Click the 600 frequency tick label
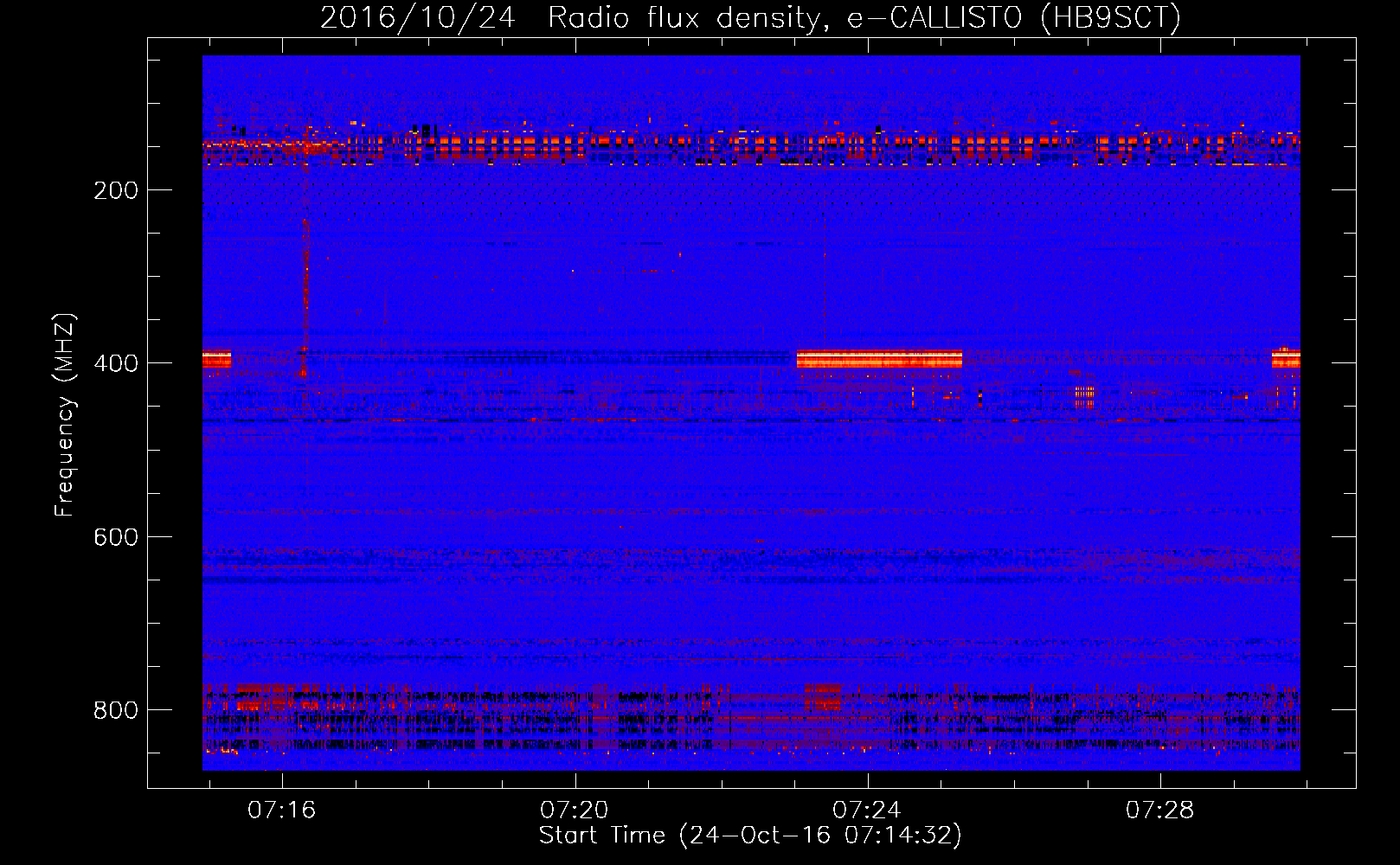The width and height of the screenshot is (1400, 865). click(116, 537)
